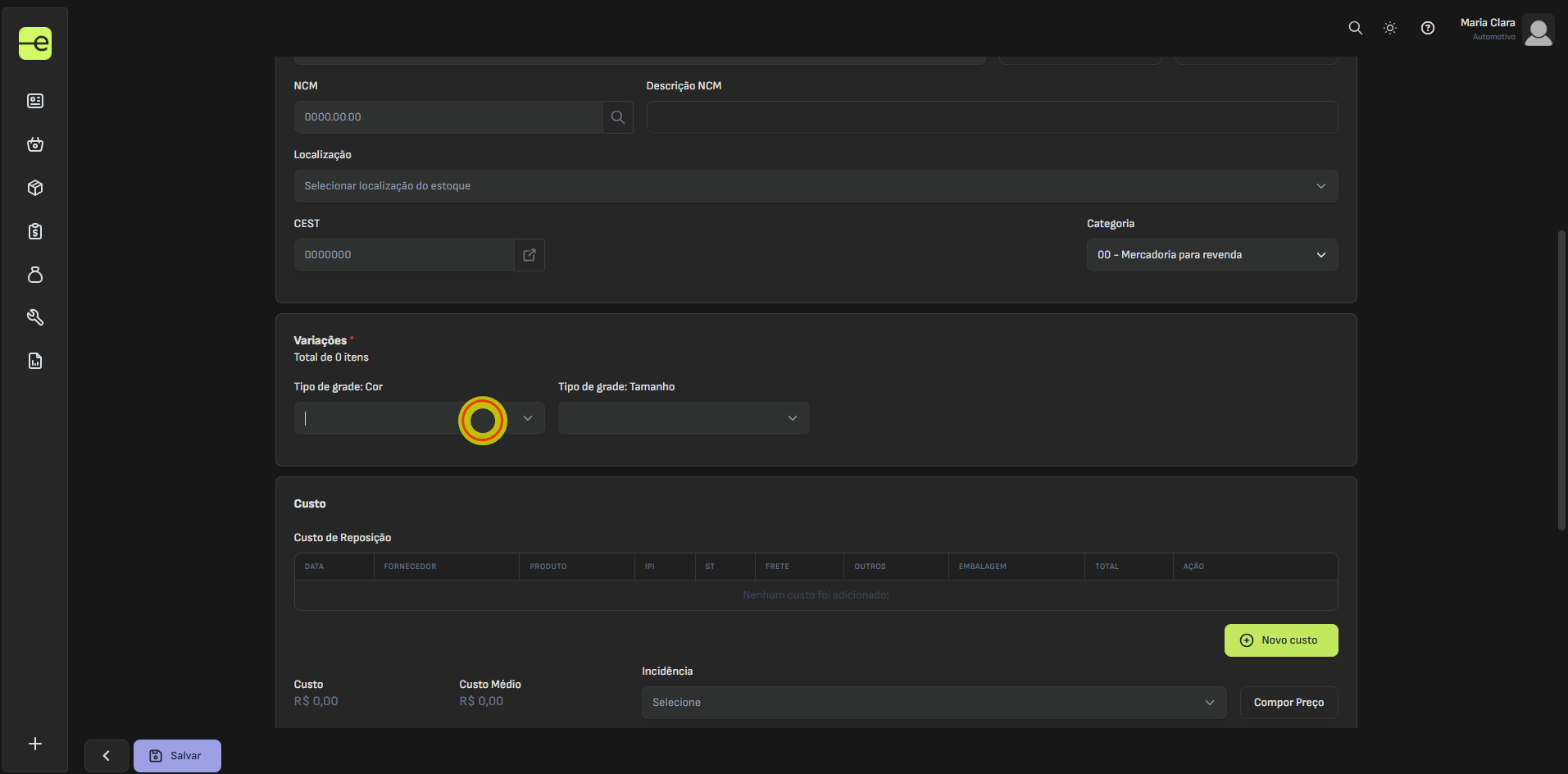Click the NCM search magnifier icon
1568x774 pixels.
tap(618, 117)
